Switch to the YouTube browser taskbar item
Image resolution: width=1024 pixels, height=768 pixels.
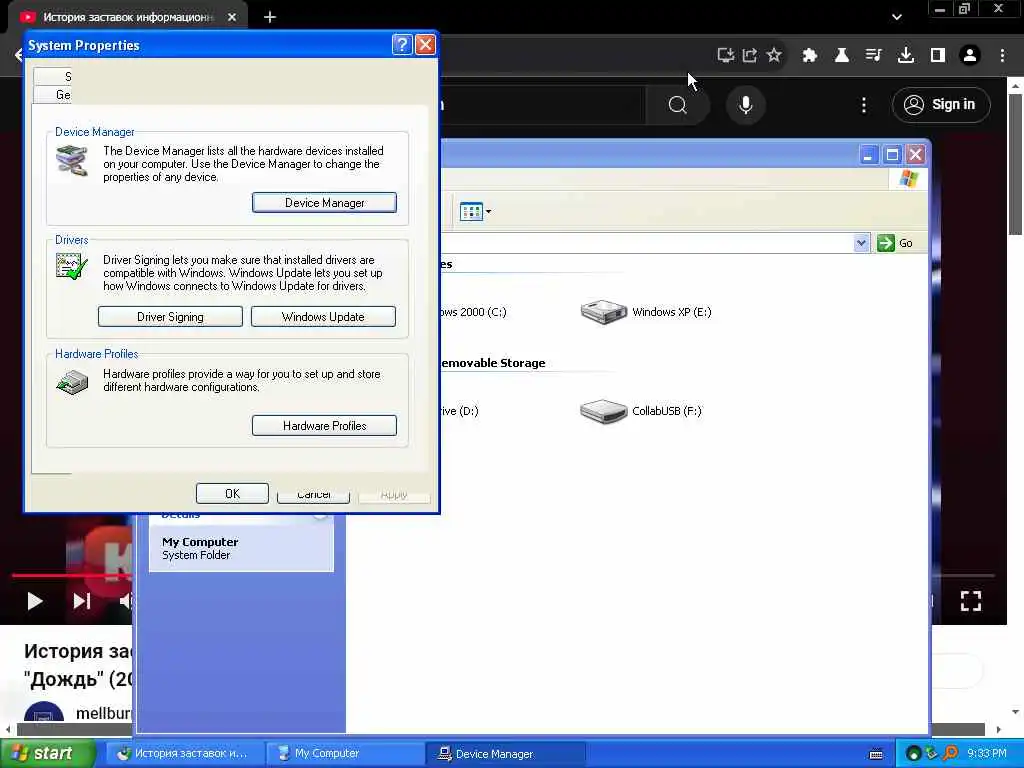(x=185, y=754)
